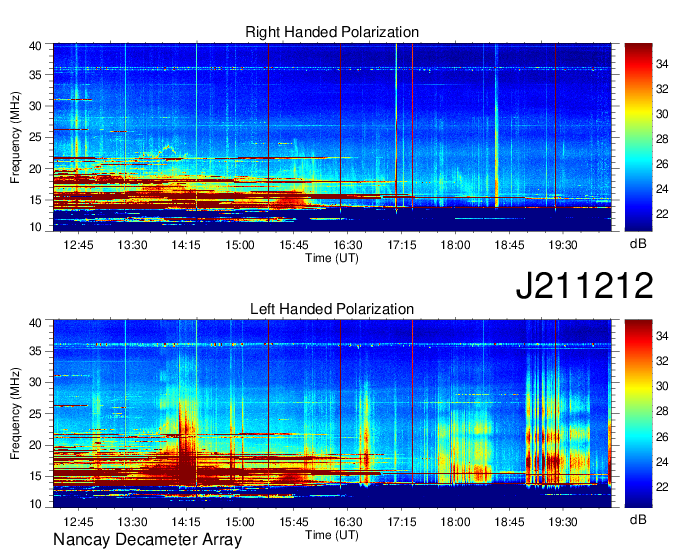Click "15:00" tick on Left Handed time axis

(x=240, y=521)
